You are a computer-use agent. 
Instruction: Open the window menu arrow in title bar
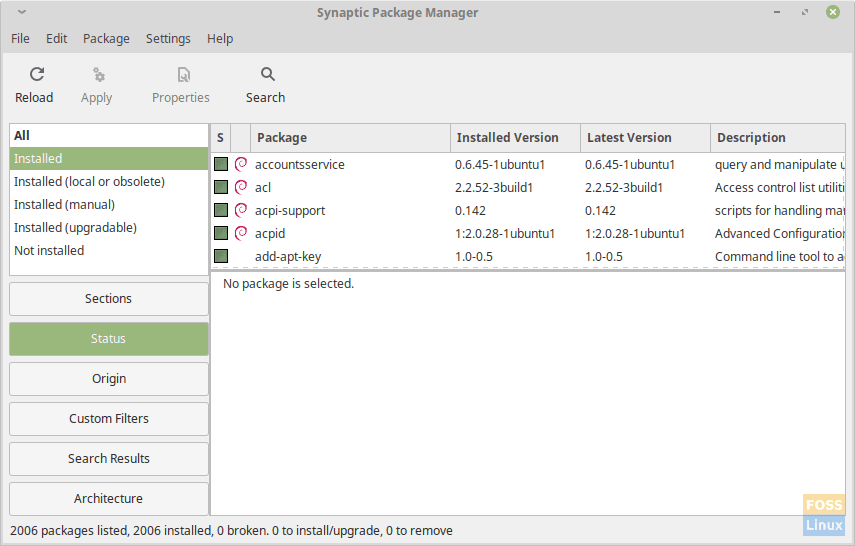point(22,12)
